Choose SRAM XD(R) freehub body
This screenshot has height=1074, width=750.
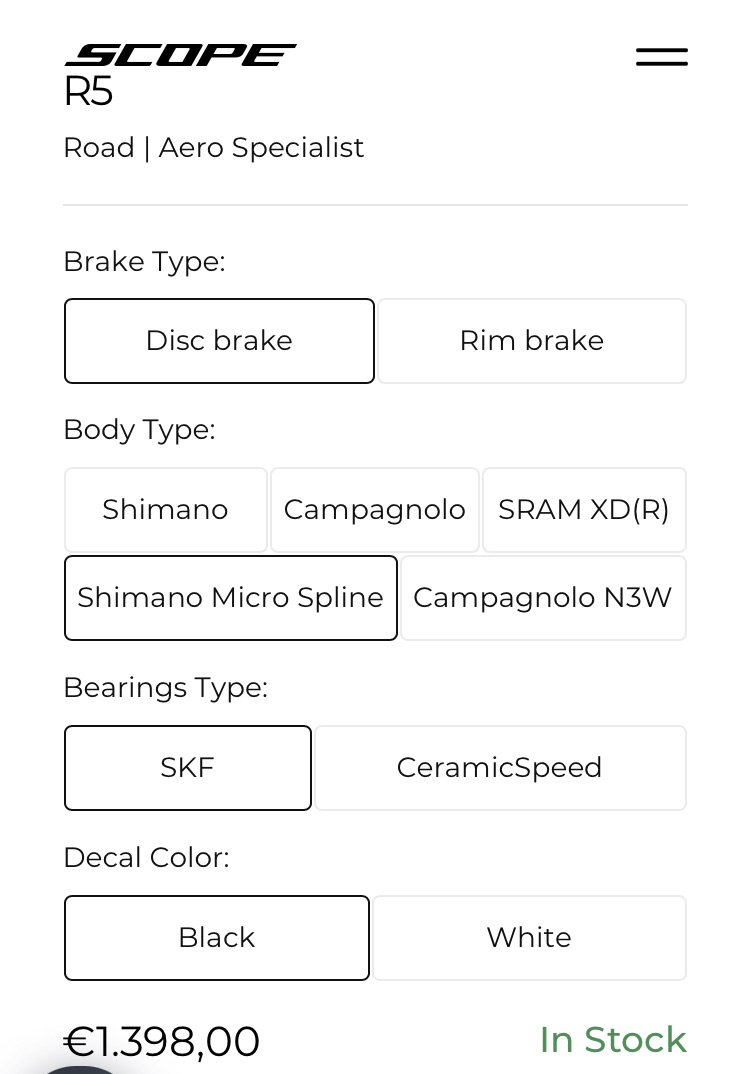coord(584,510)
